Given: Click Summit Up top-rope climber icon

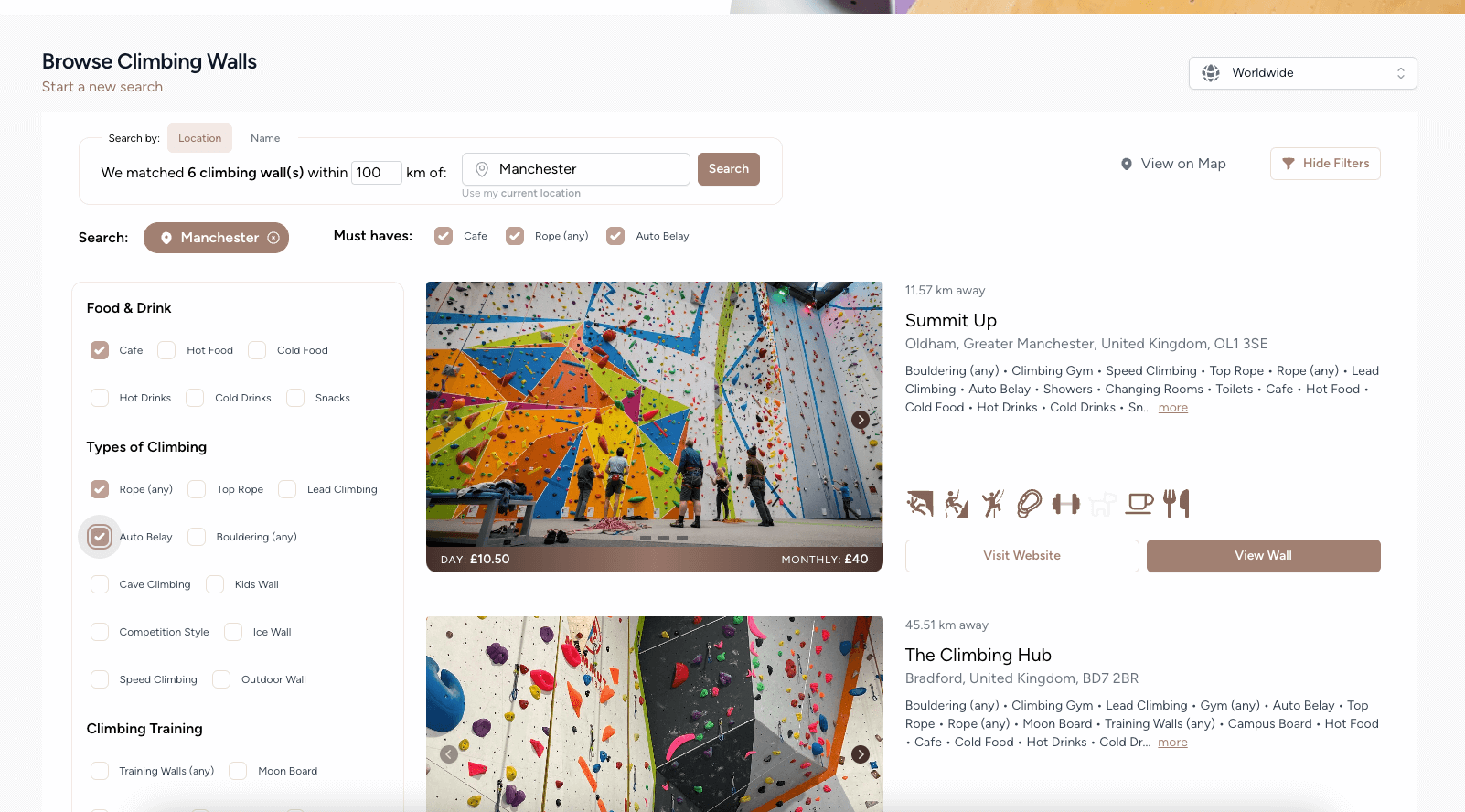Looking at the screenshot, I should pos(957,503).
